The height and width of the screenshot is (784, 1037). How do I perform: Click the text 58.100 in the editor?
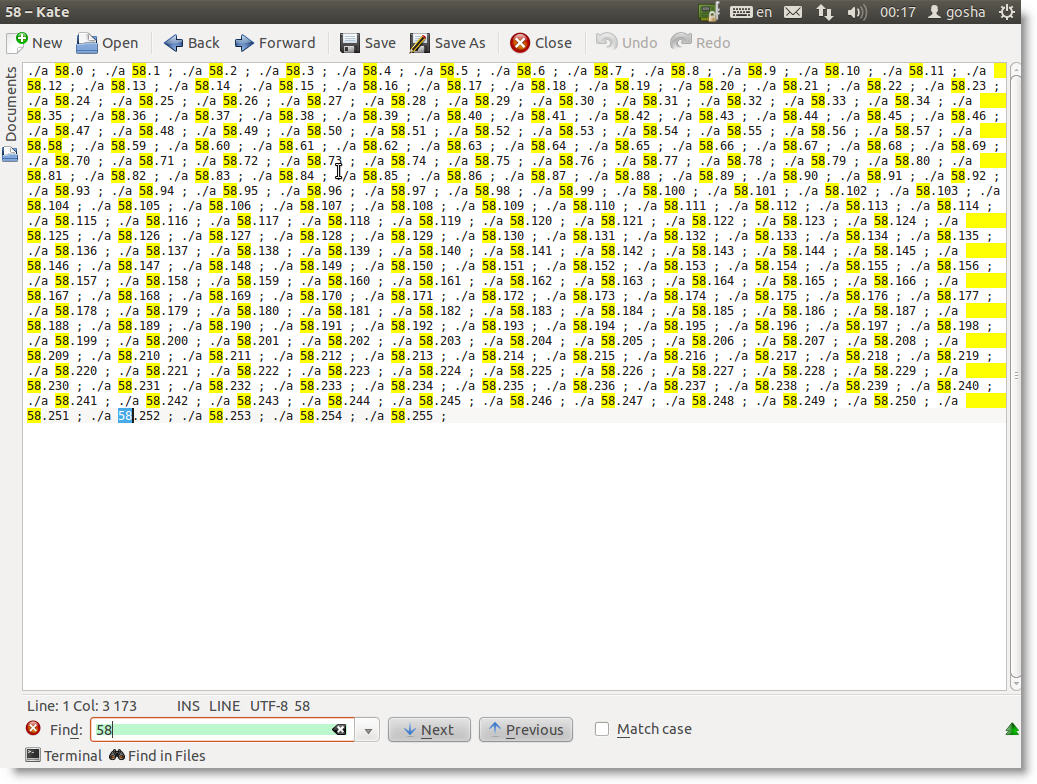663,191
